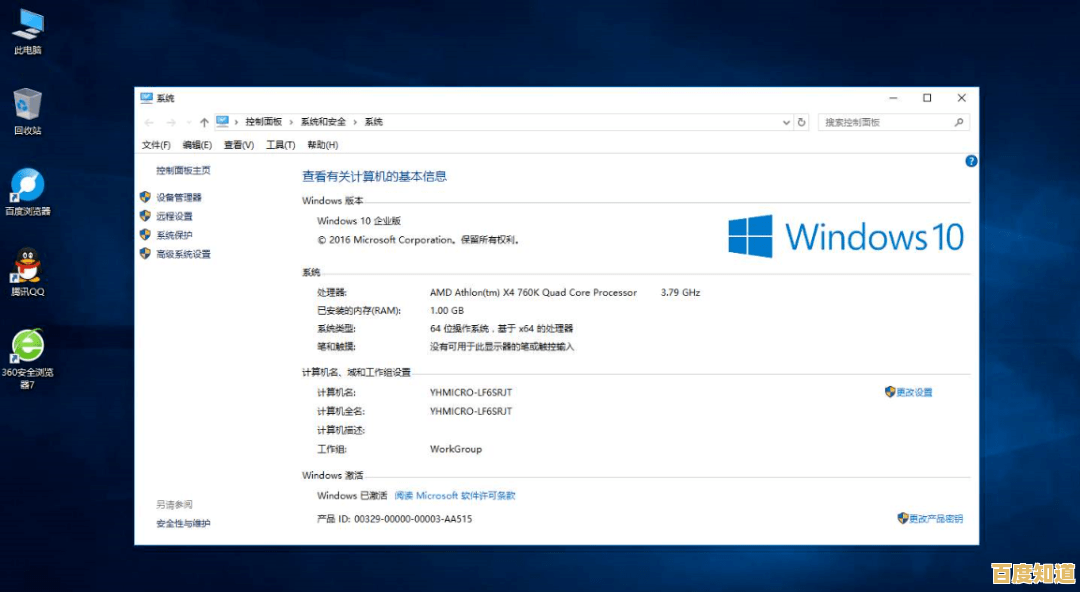Expand the 工具 menu
The height and width of the screenshot is (592, 1080).
tap(277, 143)
